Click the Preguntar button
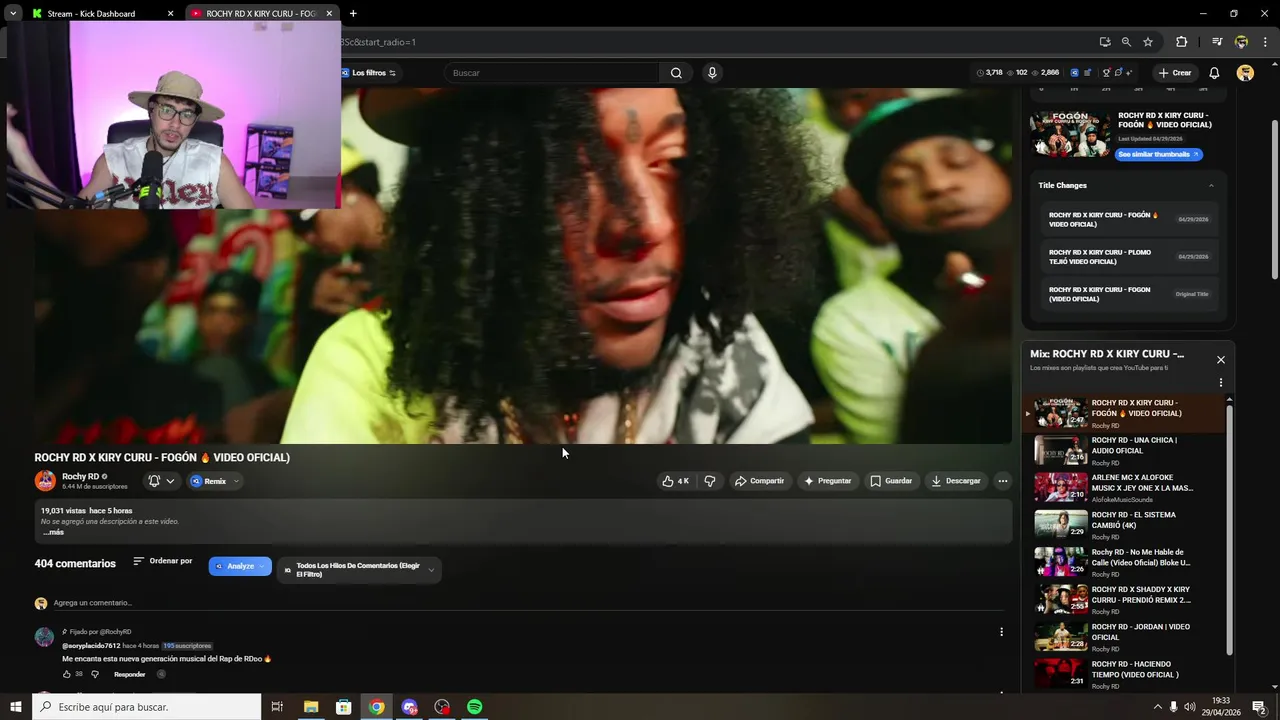The width and height of the screenshot is (1280, 720). (x=828, y=481)
